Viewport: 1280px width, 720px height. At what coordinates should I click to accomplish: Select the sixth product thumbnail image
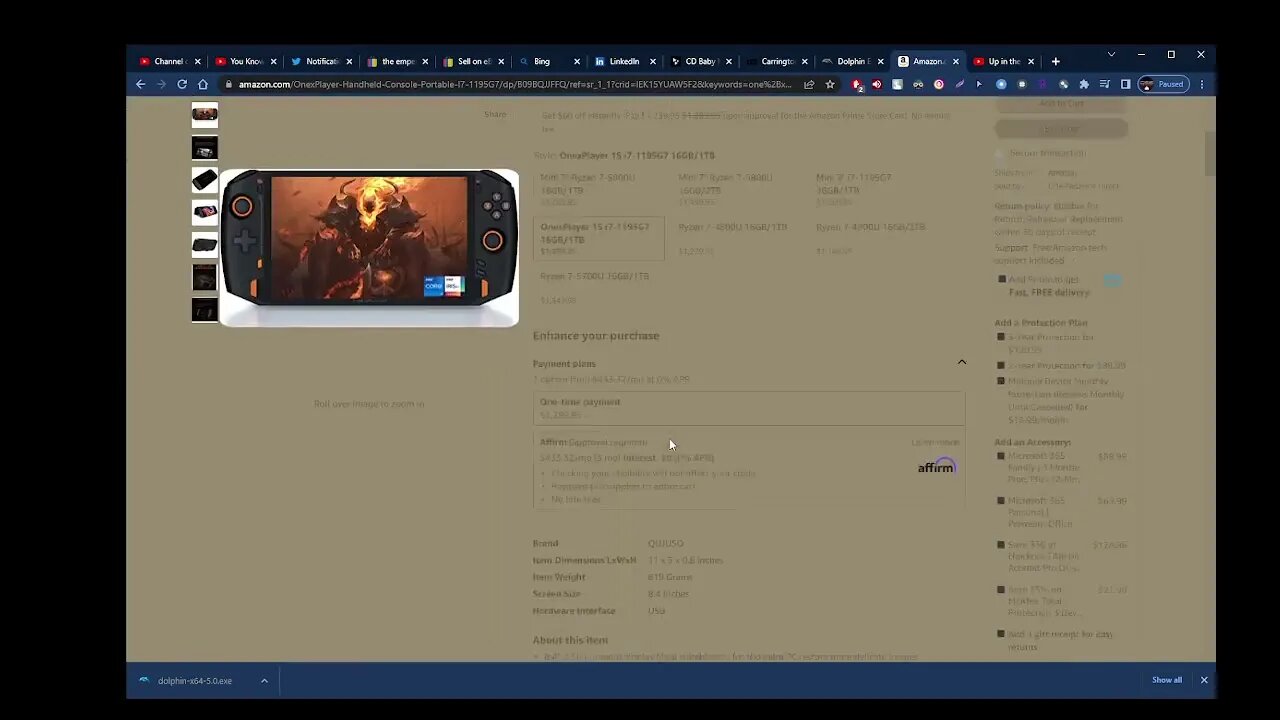(205, 277)
